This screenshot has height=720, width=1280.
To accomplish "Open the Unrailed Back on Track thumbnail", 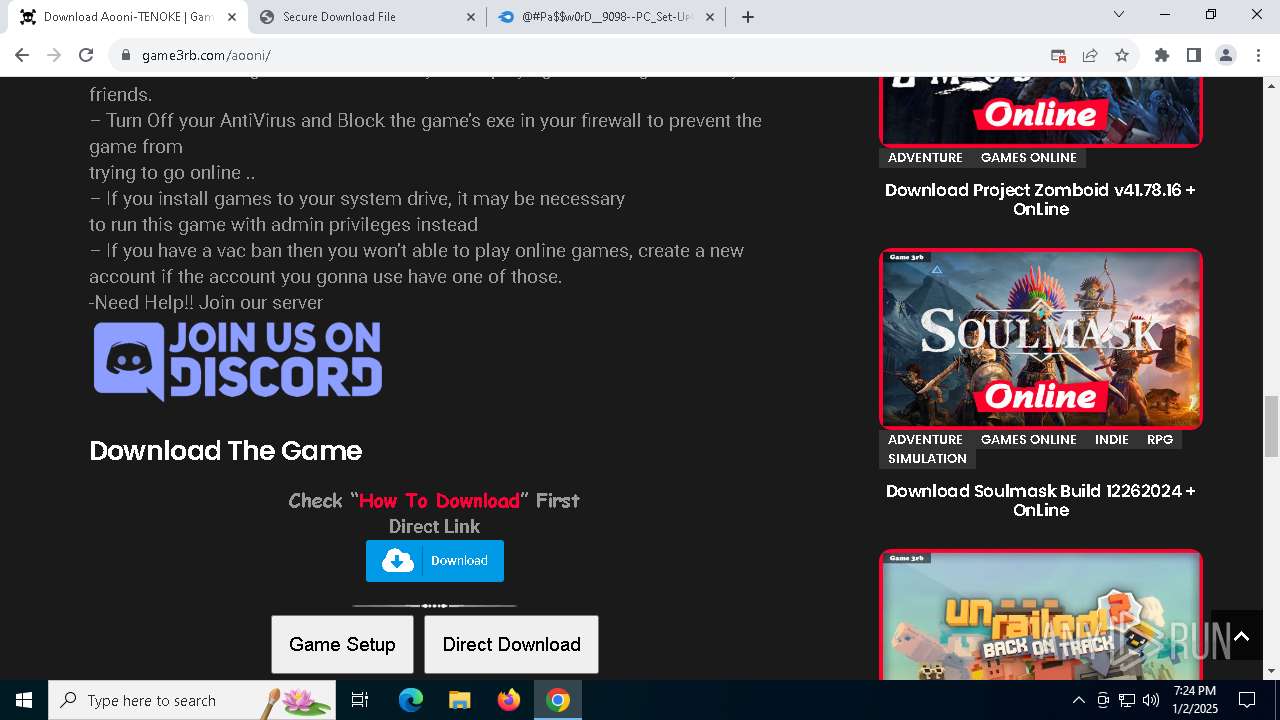I will tap(1041, 615).
